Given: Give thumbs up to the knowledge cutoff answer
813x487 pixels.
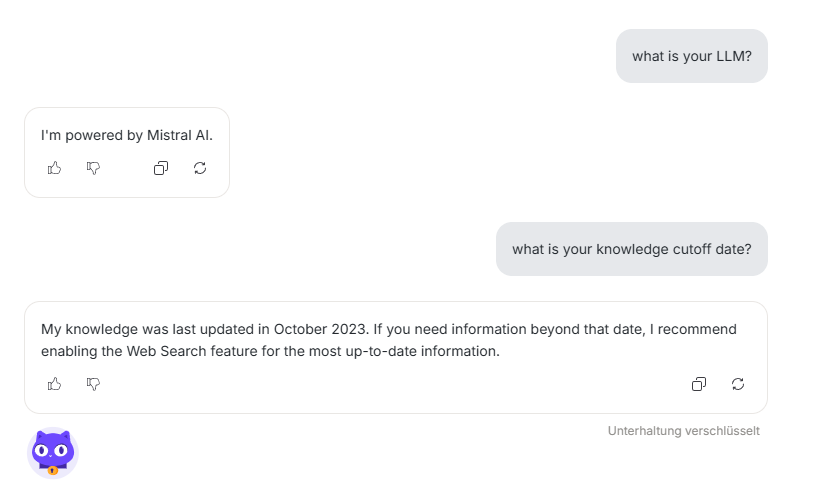Looking at the screenshot, I should point(55,384).
